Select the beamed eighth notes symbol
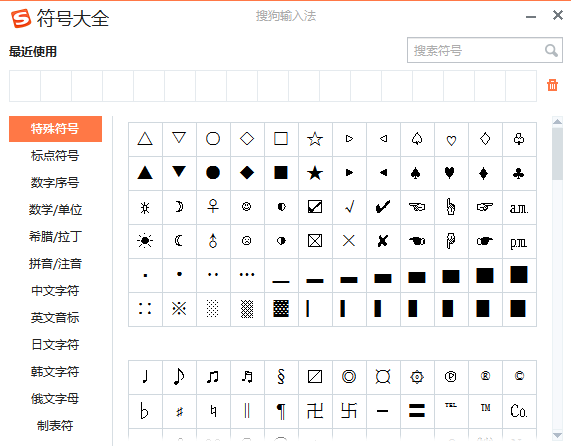 click(213, 376)
